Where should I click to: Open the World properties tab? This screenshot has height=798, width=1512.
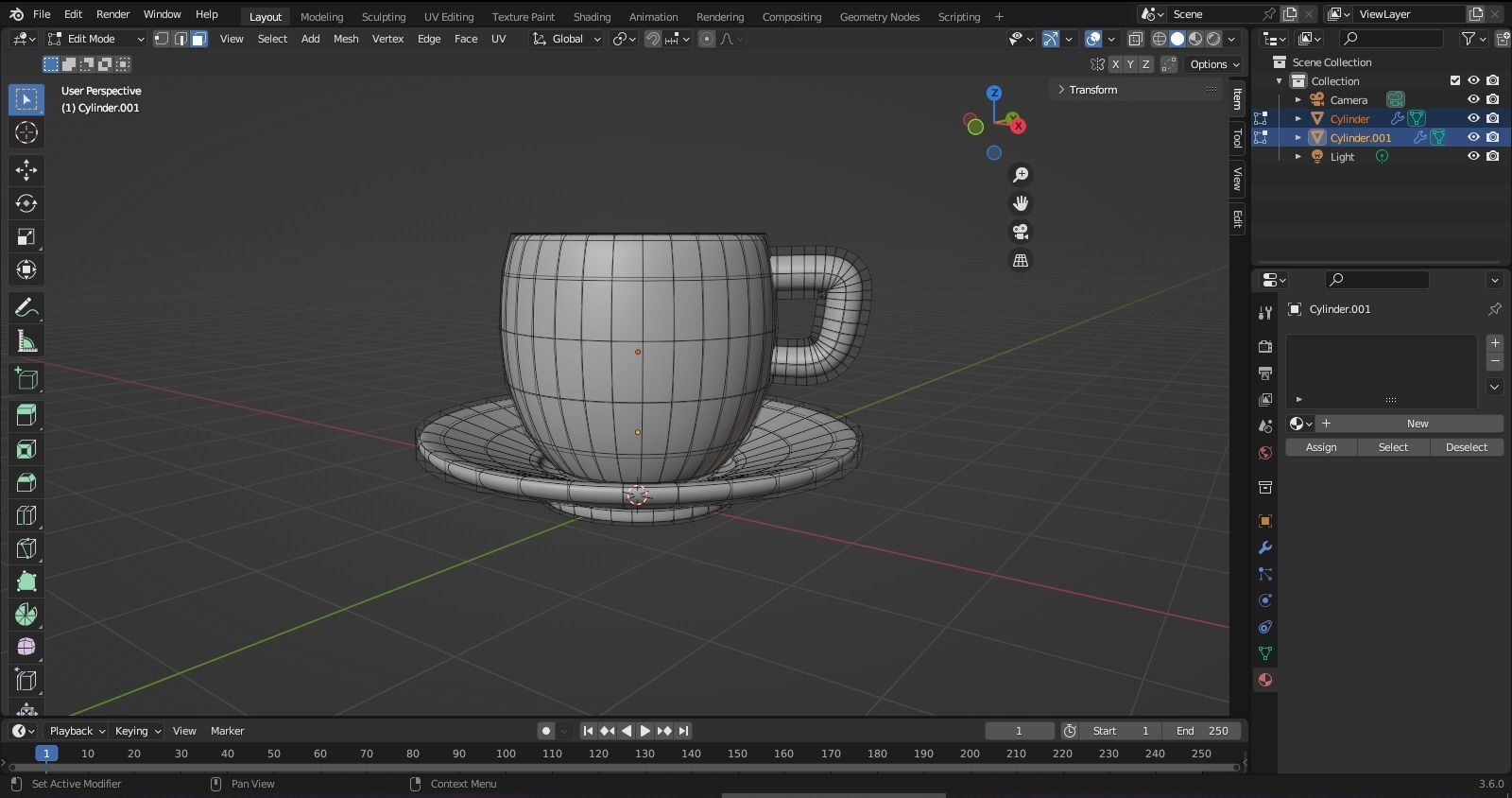(x=1265, y=453)
